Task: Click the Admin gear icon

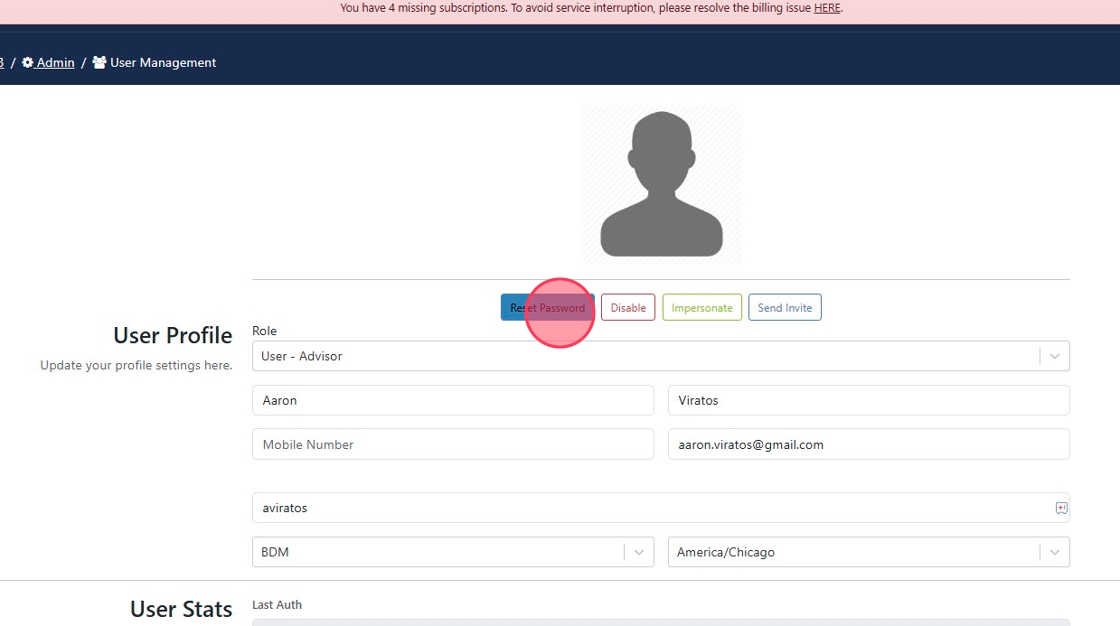Action: pyautogui.click(x=27, y=62)
